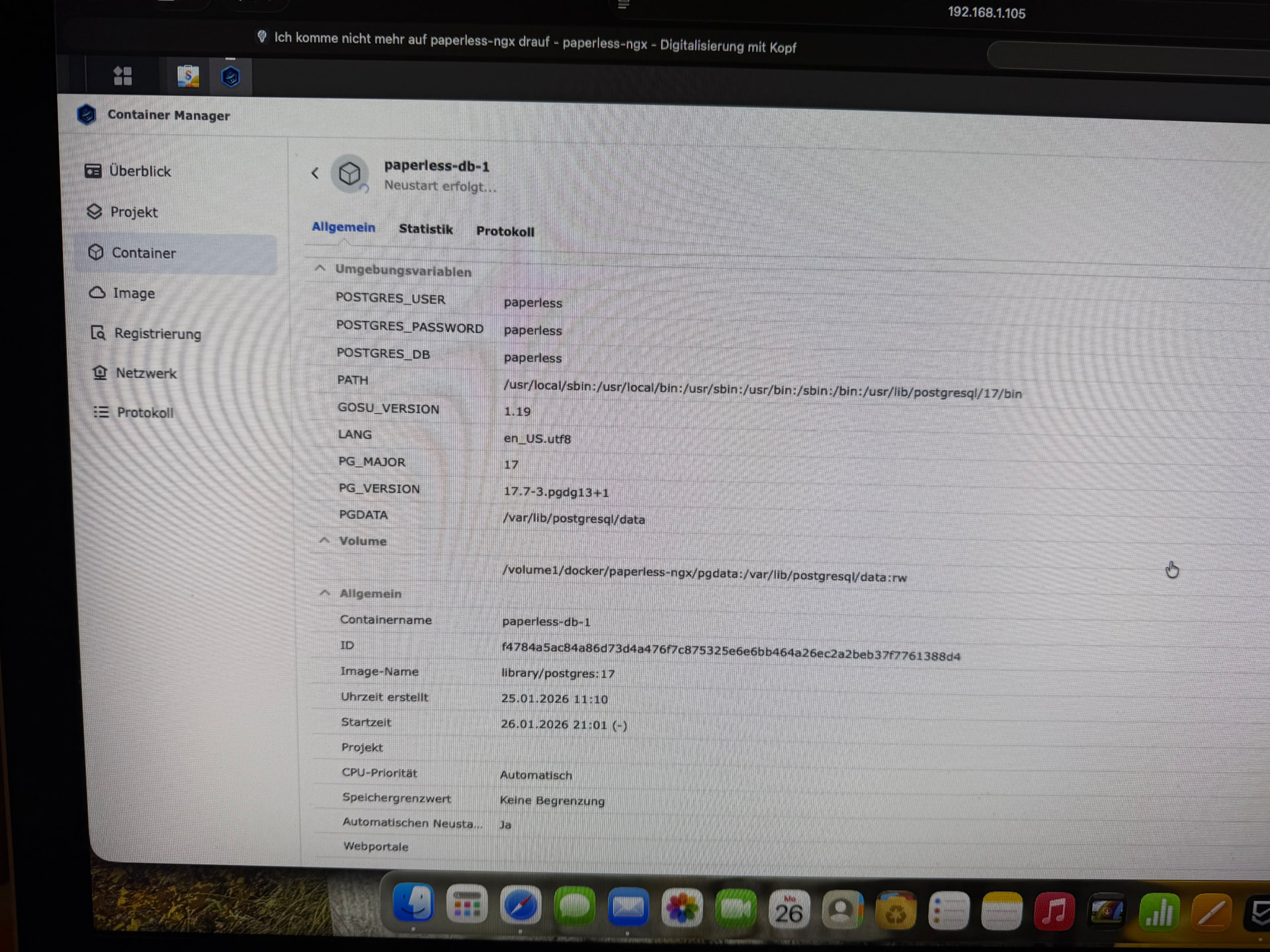Open the Registrierung section
Viewport: 1270px width, 952px height.
tap(157, 333)
